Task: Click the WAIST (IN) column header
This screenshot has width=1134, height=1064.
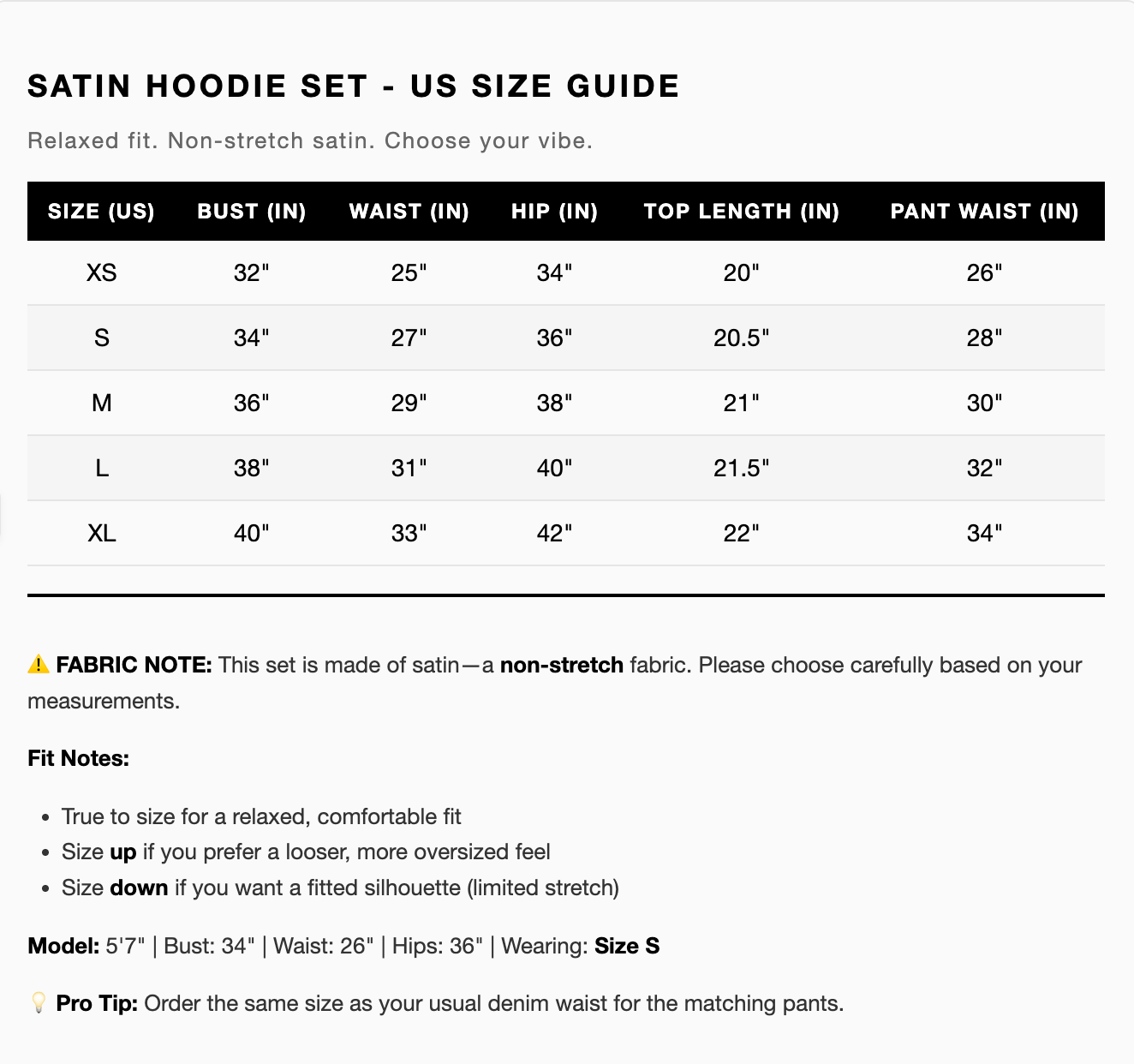Action: tap(409, 212)
